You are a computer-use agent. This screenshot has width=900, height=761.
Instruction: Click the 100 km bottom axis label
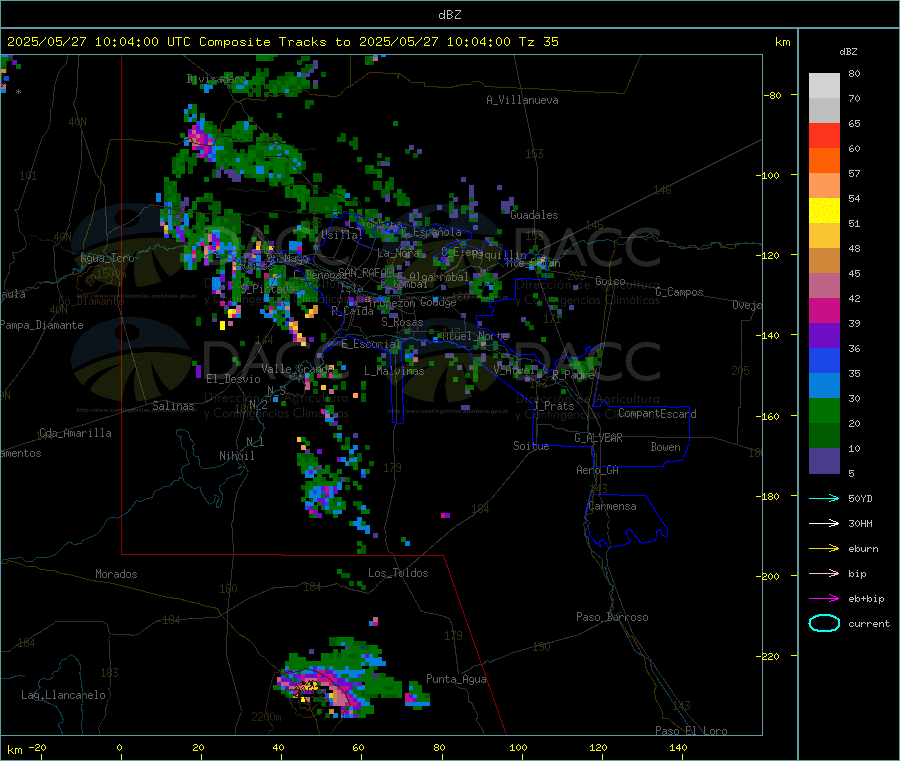(518, 747)
